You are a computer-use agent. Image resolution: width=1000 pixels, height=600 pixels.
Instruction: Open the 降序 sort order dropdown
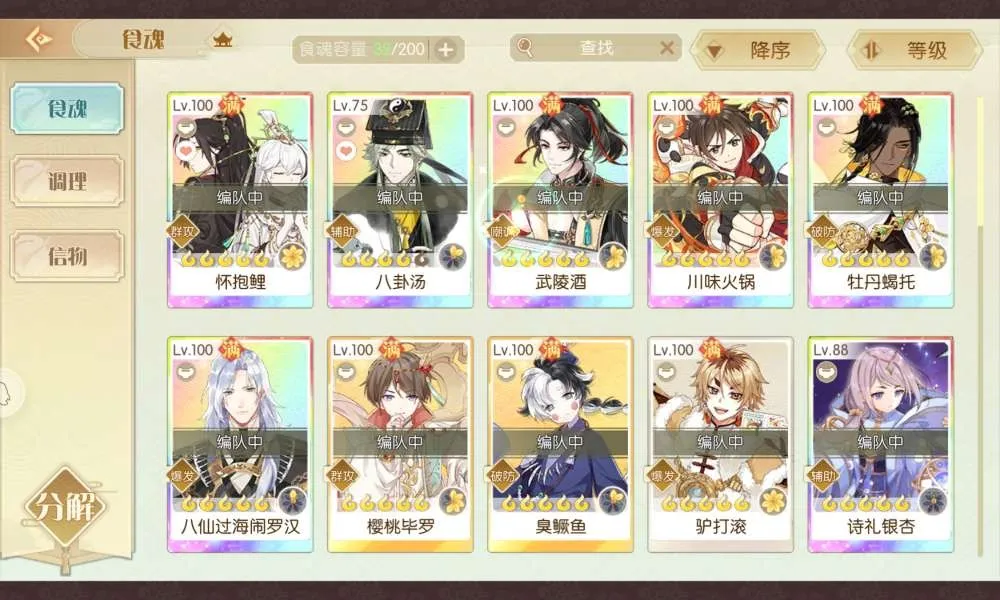[757, 50]
